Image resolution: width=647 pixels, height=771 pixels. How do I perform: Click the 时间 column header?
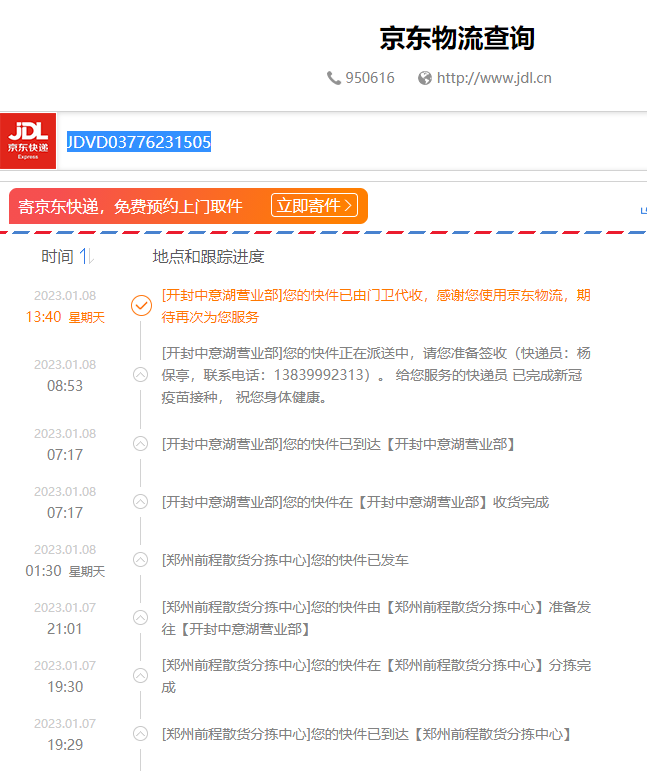pos(58,256)
